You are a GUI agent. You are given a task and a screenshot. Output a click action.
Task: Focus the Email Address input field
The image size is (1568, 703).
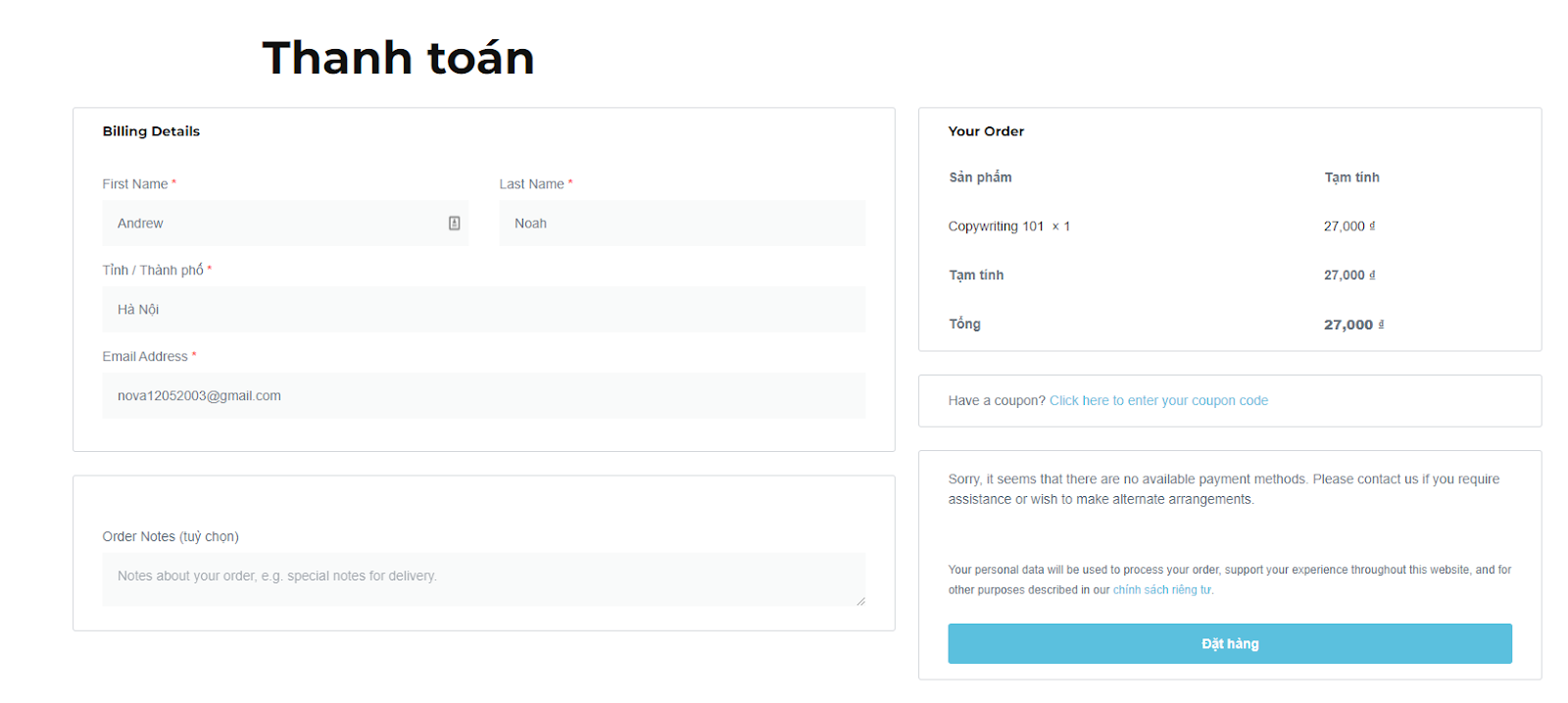coord(483,396)
